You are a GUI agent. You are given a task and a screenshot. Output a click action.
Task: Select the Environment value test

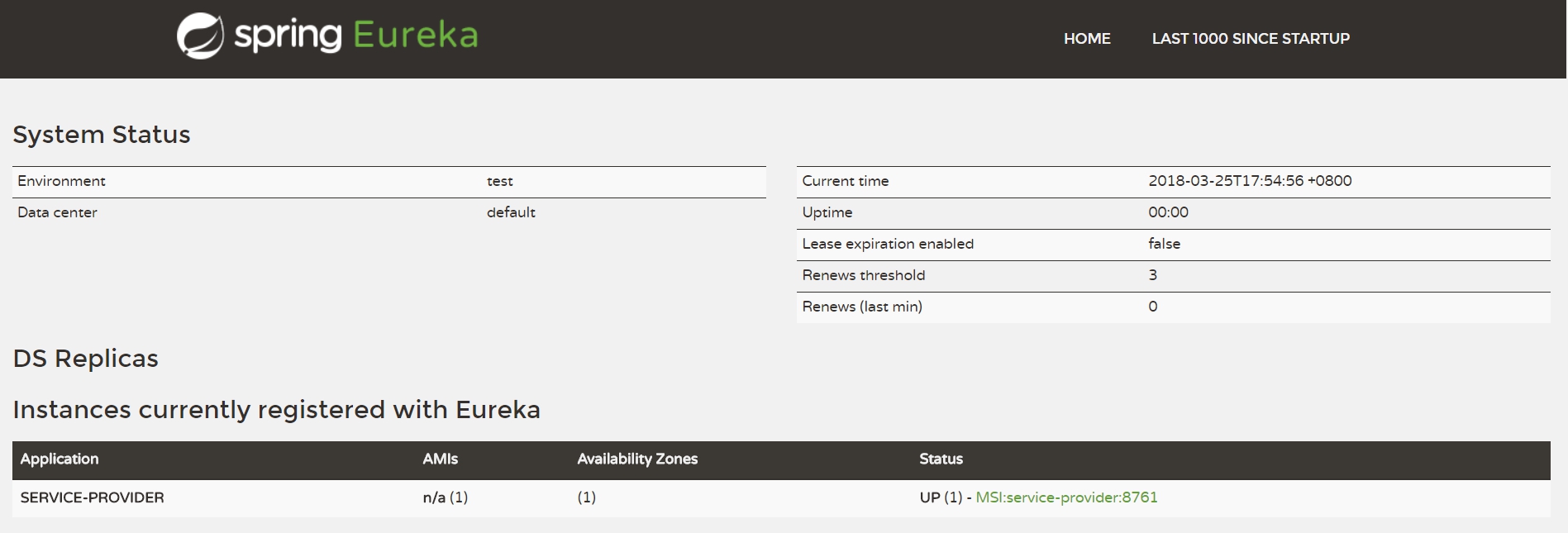[499, 181]
